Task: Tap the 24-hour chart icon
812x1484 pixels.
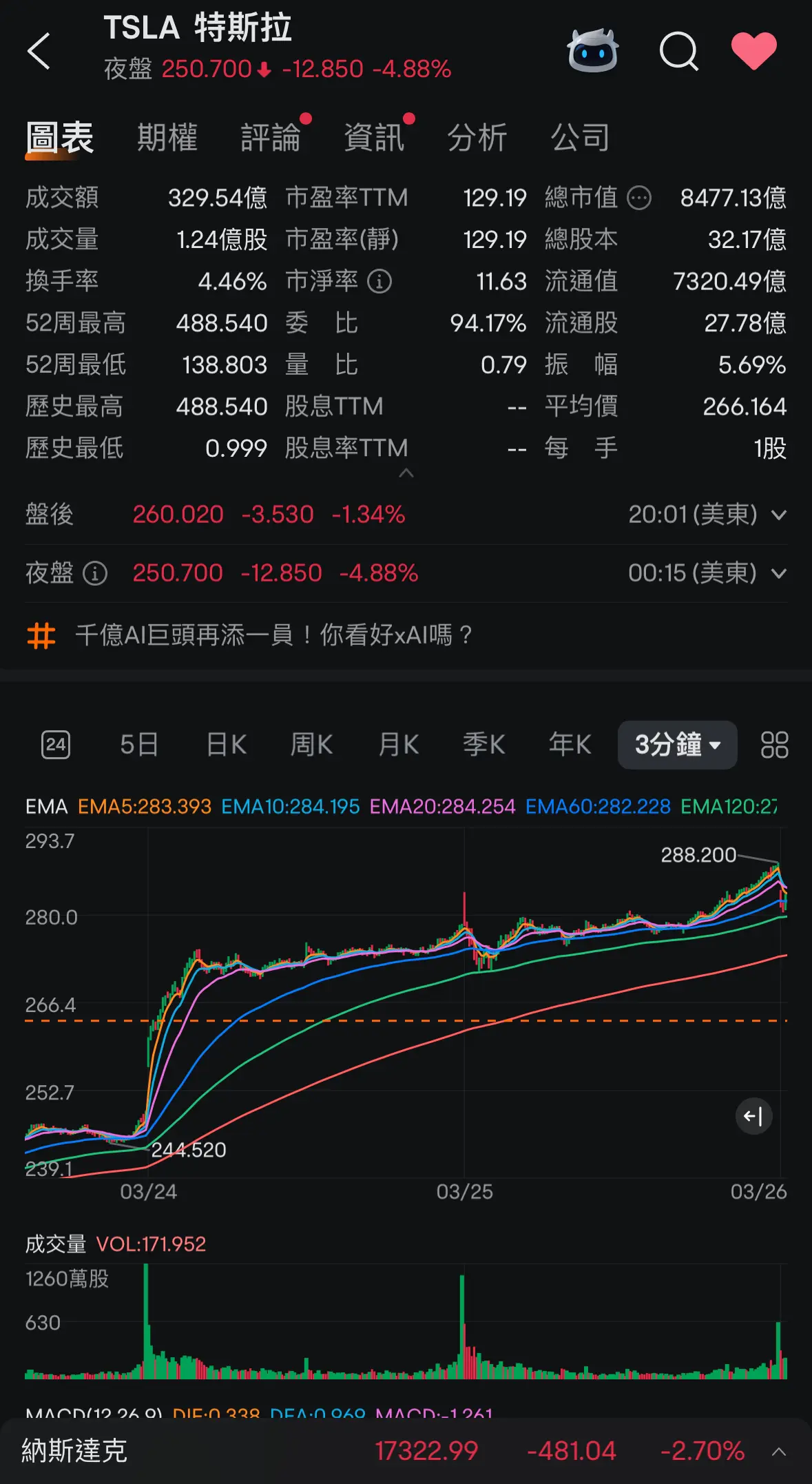Action: 56,745
